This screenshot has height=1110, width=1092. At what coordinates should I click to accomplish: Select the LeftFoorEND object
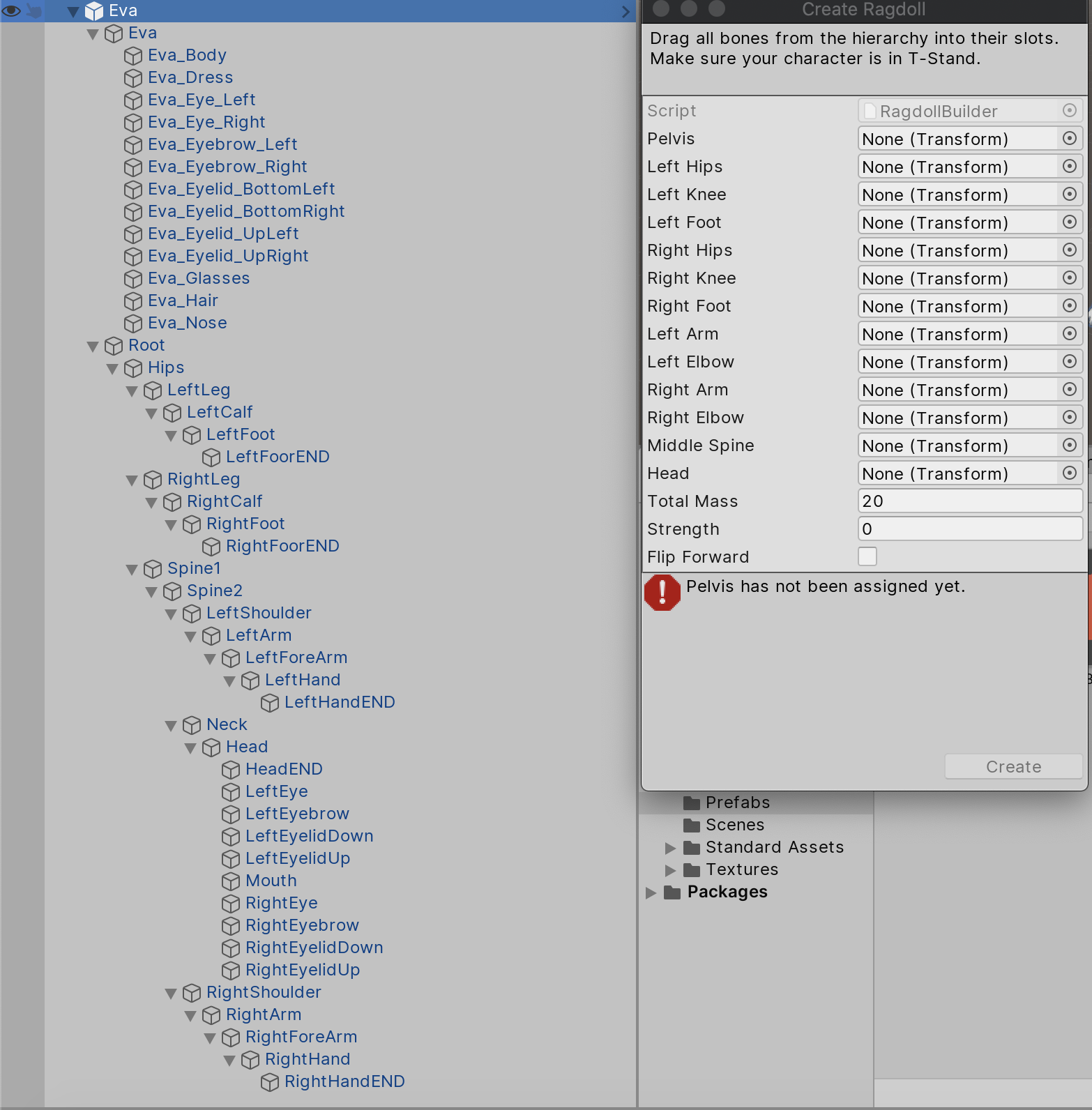pyautogui.click(x=278, y=457)
